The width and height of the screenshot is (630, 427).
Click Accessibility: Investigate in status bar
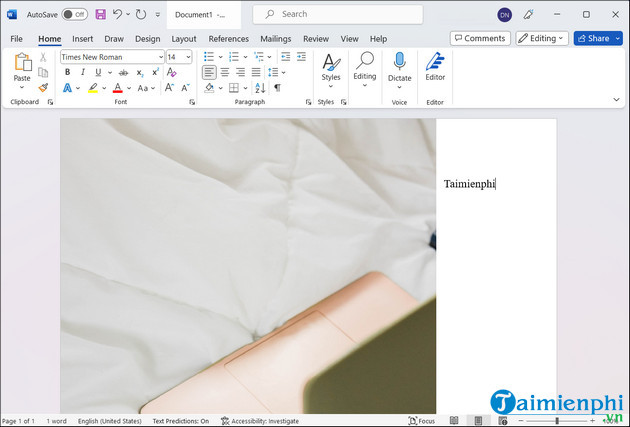pos(260,421)
